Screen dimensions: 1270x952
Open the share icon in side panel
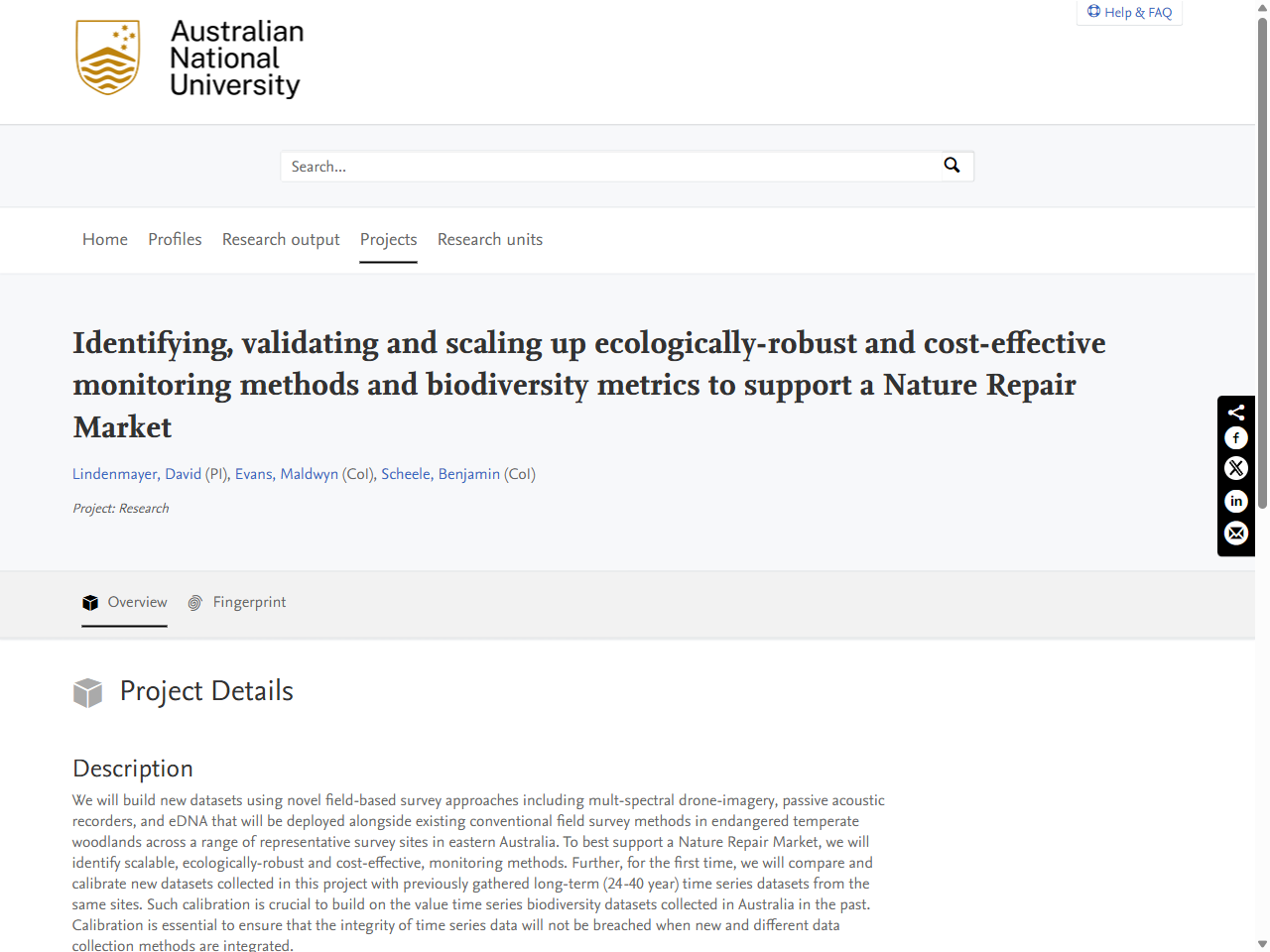pyautogui.click(x=1236, y=413)
